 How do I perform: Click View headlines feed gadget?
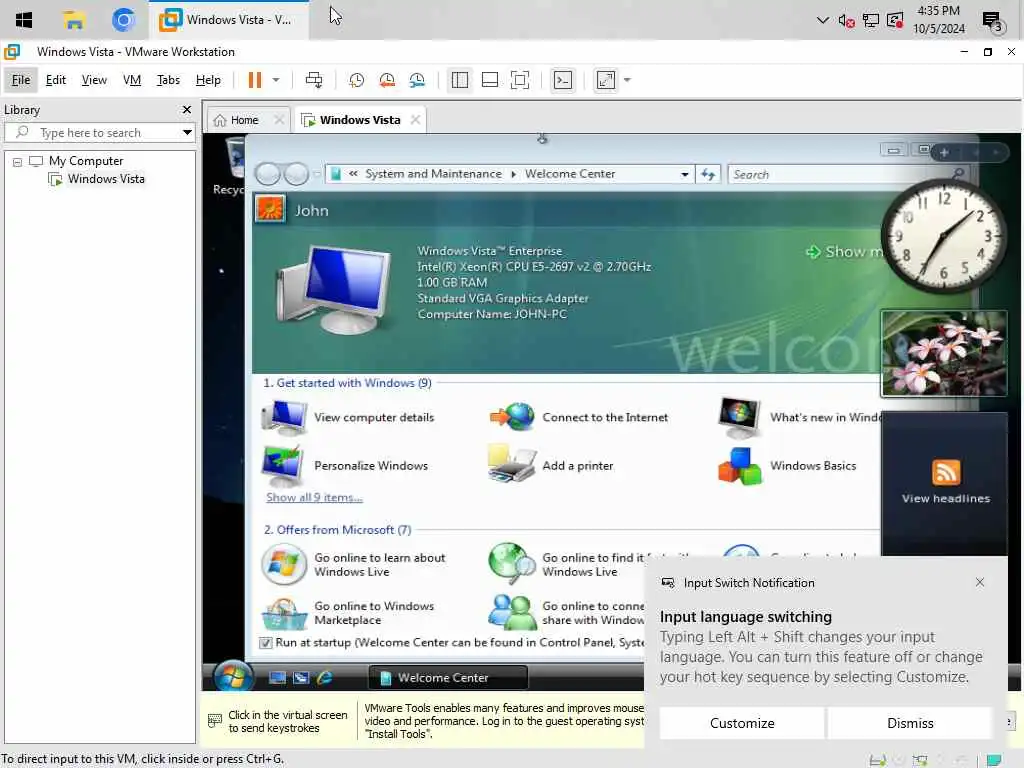coord(946,483)
